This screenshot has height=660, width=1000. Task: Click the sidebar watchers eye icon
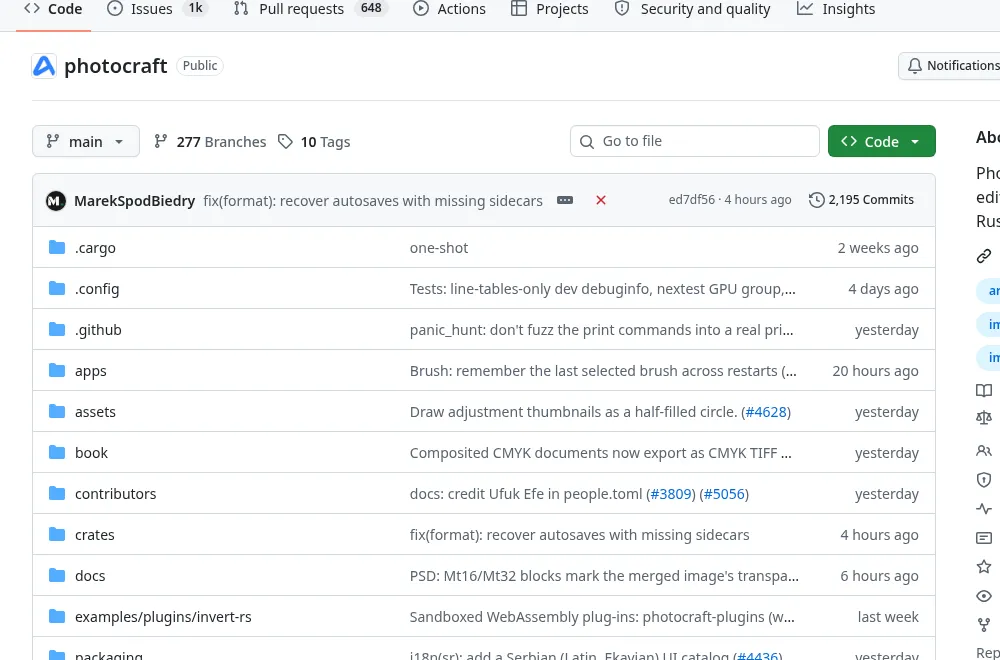984,596
